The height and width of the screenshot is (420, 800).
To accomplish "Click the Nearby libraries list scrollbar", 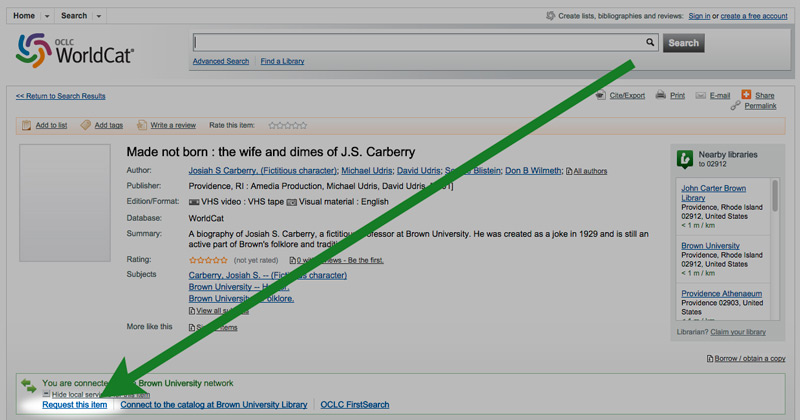I will tap(776, 195).
